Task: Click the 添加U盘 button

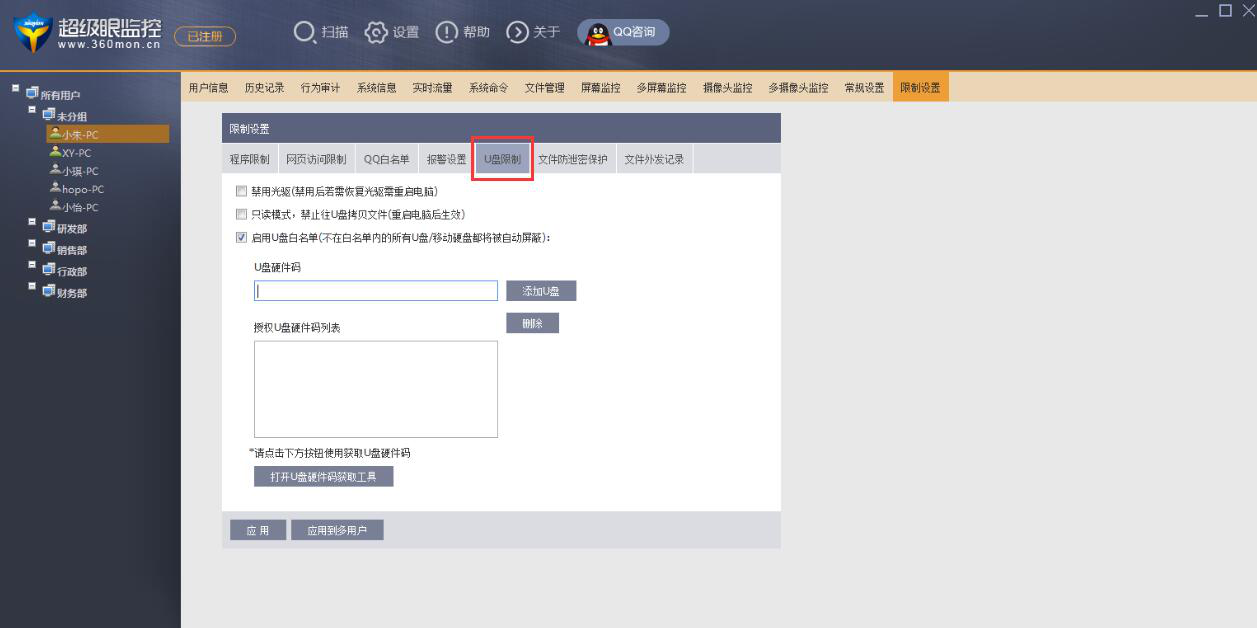Action: pos(541,291)
